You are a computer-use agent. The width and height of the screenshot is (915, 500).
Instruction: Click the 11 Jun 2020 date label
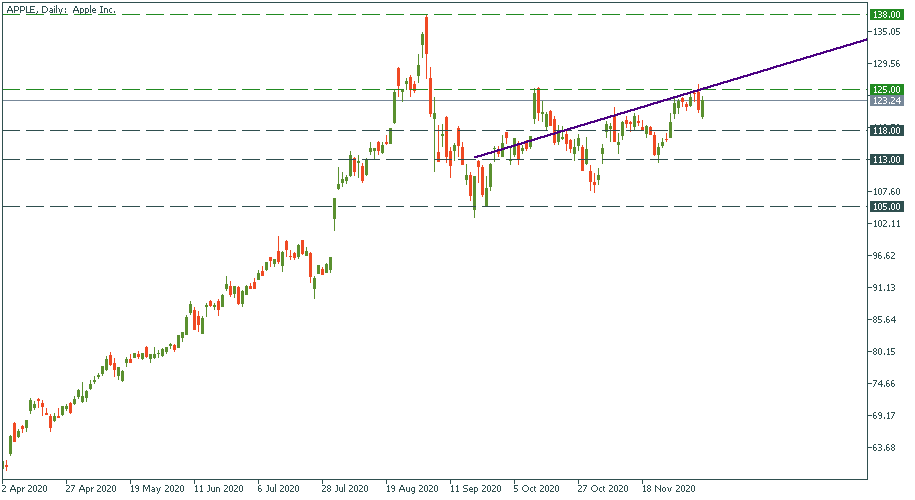click(x=219, y=489)
